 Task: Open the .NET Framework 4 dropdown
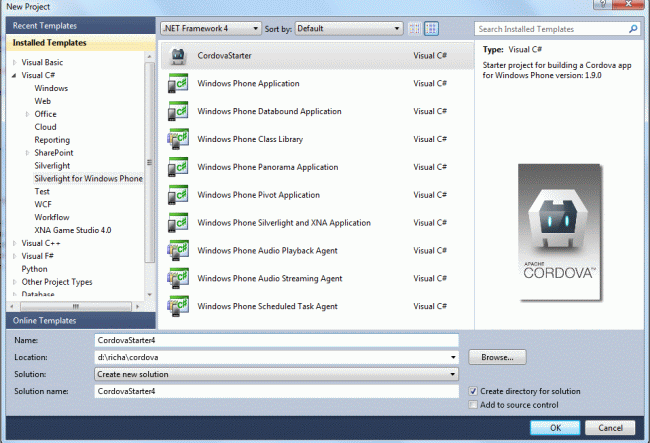coord(211,29)
